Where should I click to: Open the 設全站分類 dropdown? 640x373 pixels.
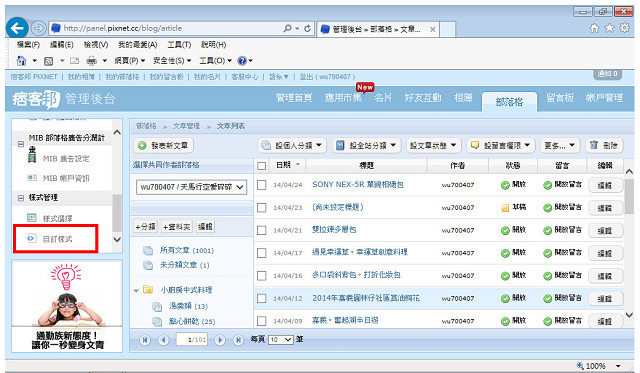367,145
